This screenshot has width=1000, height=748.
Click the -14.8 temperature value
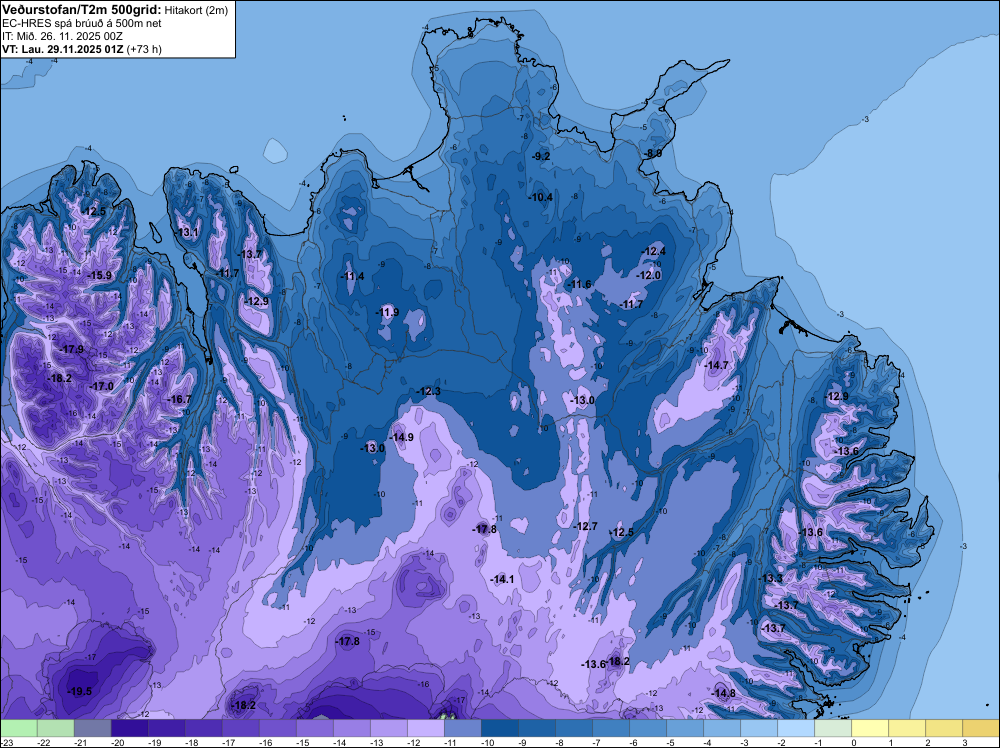724,693
